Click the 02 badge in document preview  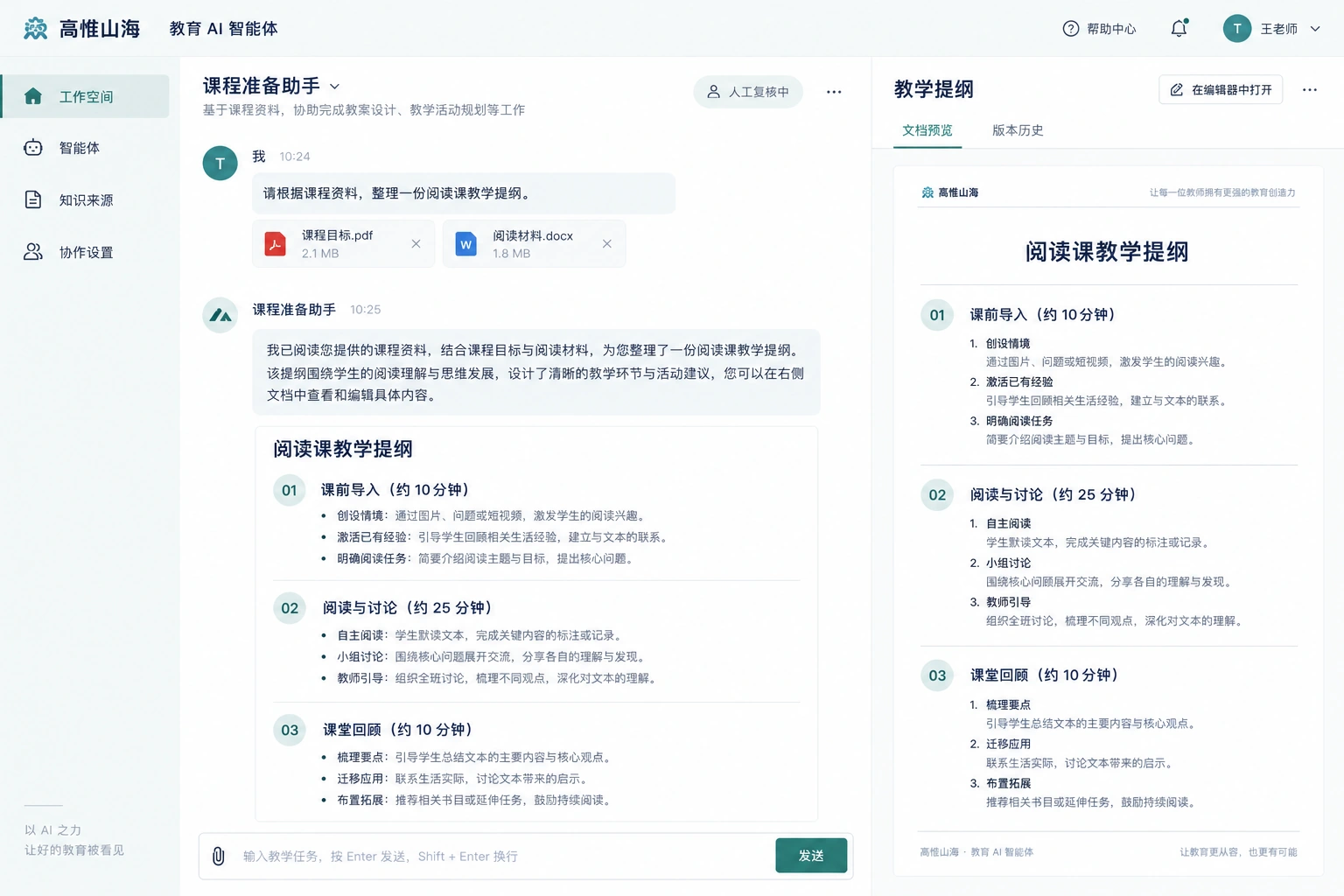coord(937,495)
